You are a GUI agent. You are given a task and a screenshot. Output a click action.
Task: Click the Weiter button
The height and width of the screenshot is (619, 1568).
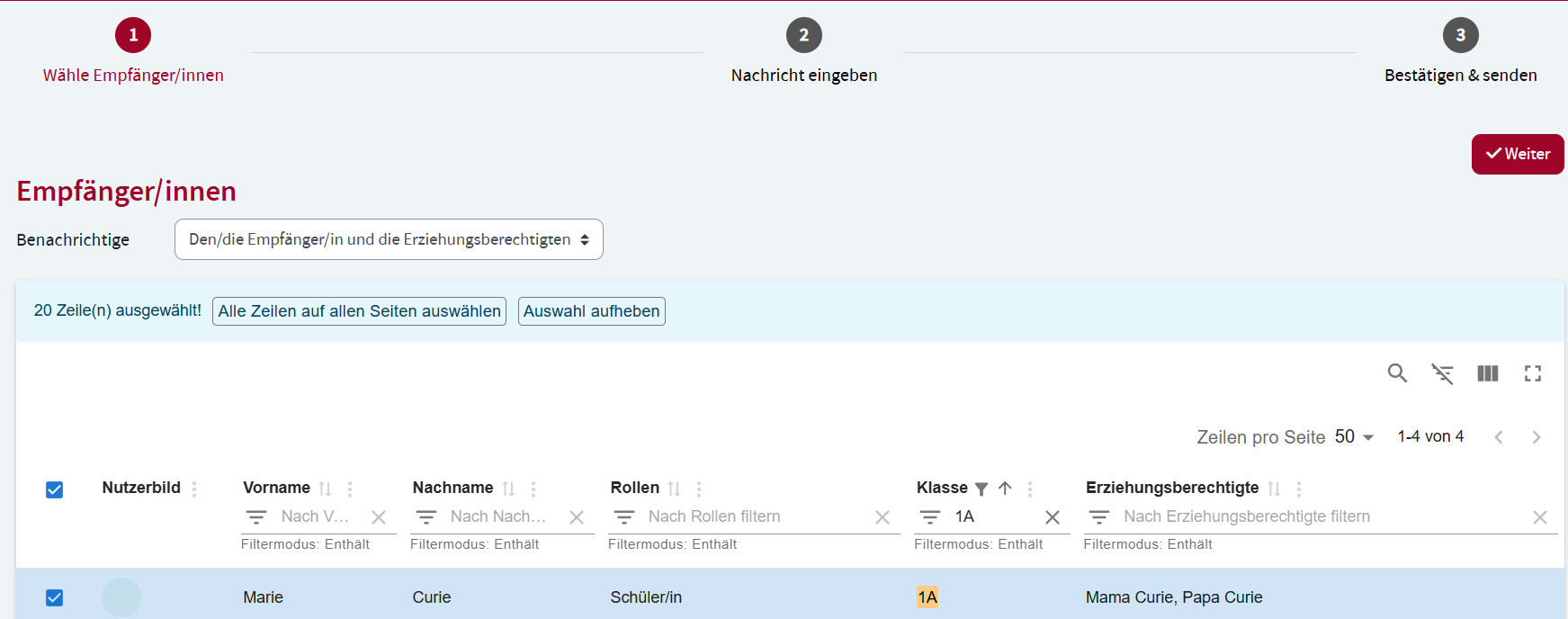coord(1517,154)
